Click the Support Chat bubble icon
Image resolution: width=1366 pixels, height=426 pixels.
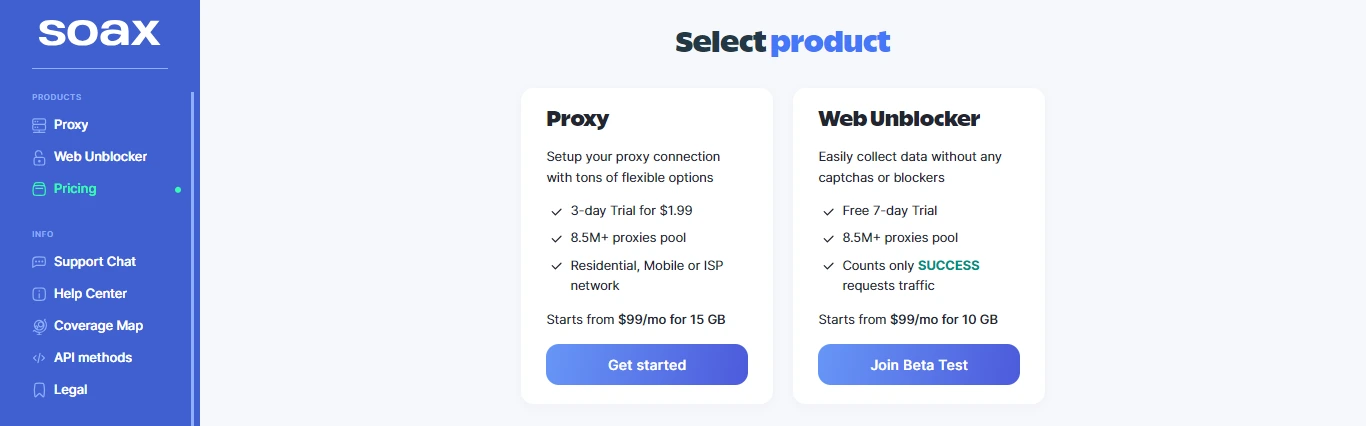(39, 262)
